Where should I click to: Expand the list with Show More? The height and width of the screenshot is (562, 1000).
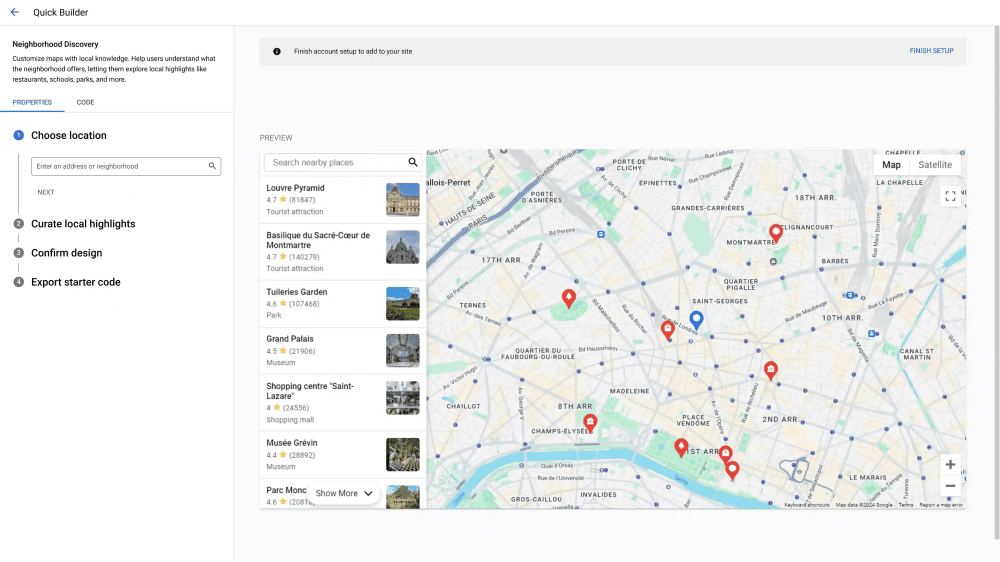coord(344,493)
